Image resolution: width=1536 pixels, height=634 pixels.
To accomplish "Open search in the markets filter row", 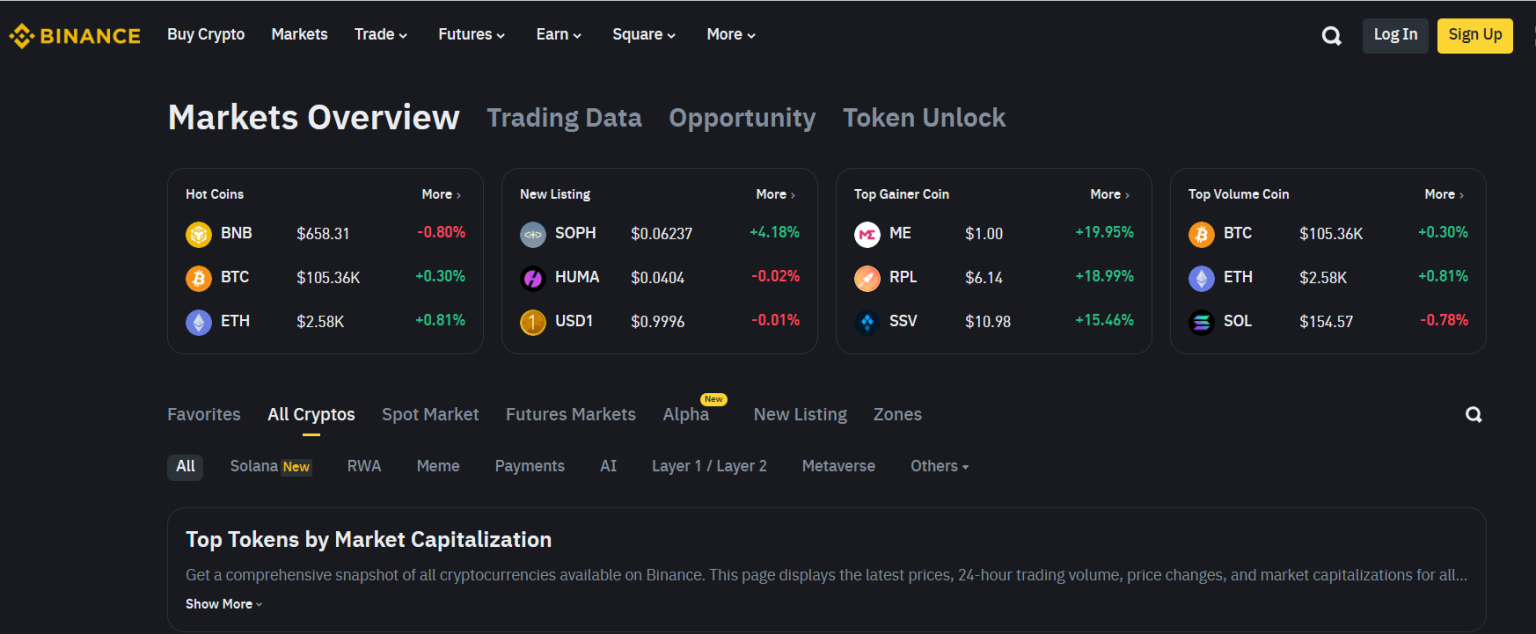I will point(1473,413).
